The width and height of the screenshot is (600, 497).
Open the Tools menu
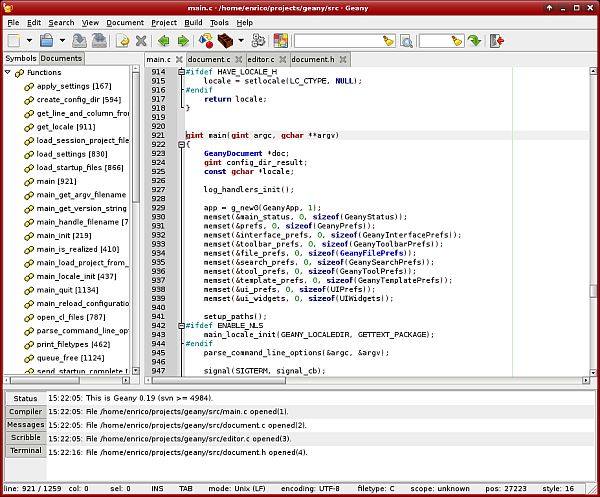coord(219,23)
